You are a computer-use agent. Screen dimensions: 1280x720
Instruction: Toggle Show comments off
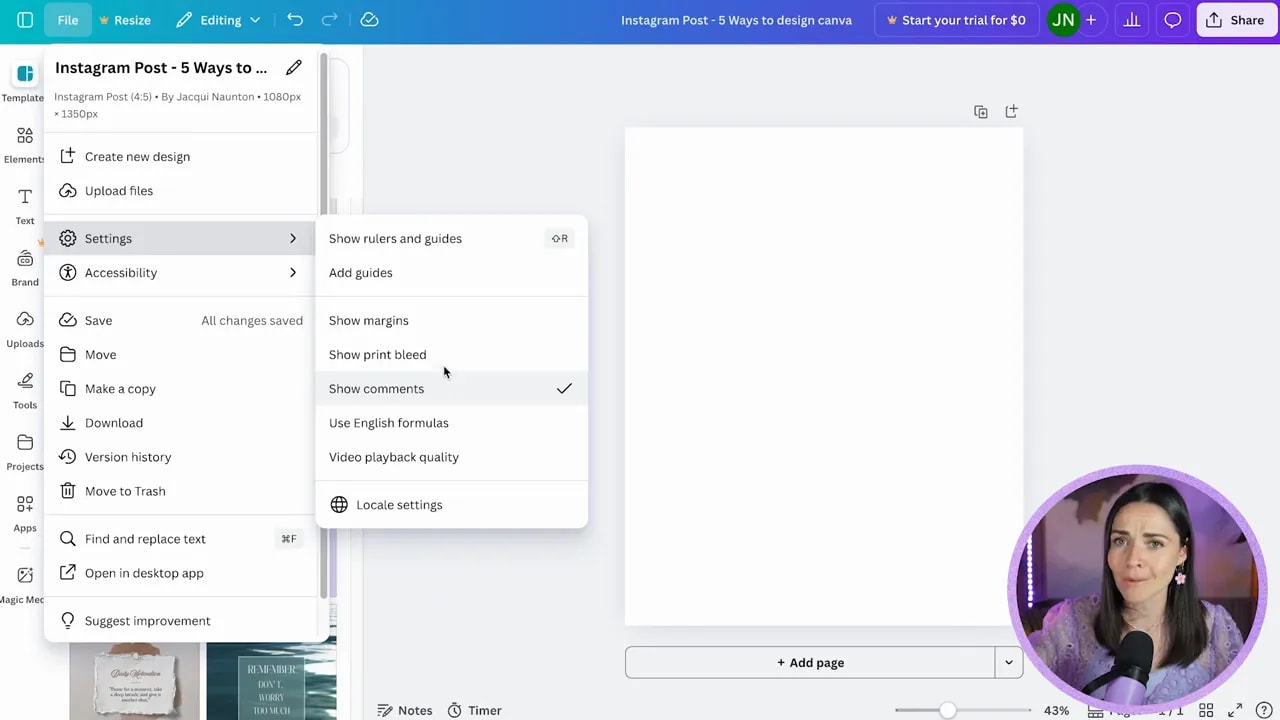(376, 388)
